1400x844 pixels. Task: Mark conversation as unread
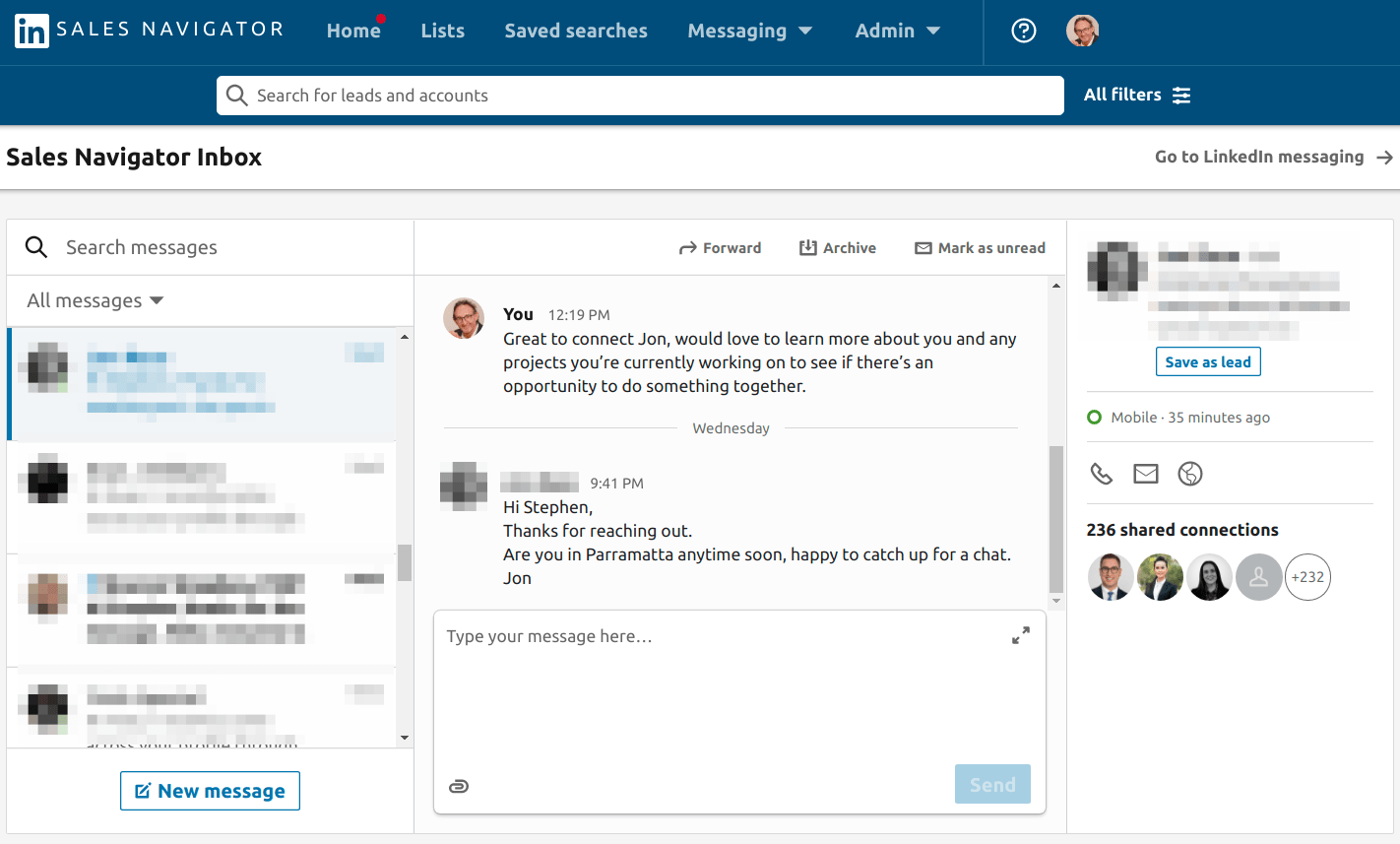980,248
